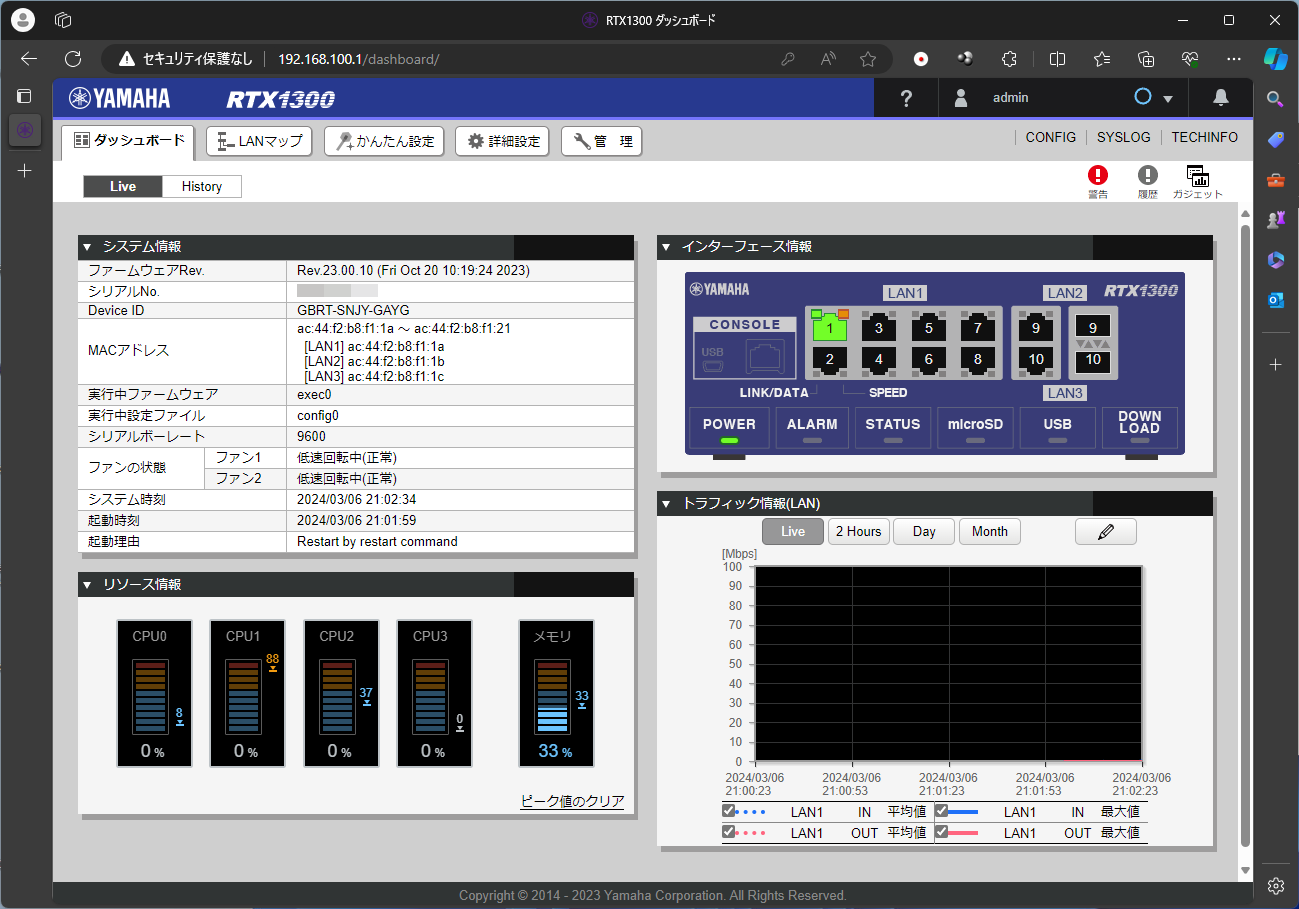Screen dimensions: 1299x909
Task: Toggle LAN1 OUT 平均値 checkbox
Action: tap(729, 831)
